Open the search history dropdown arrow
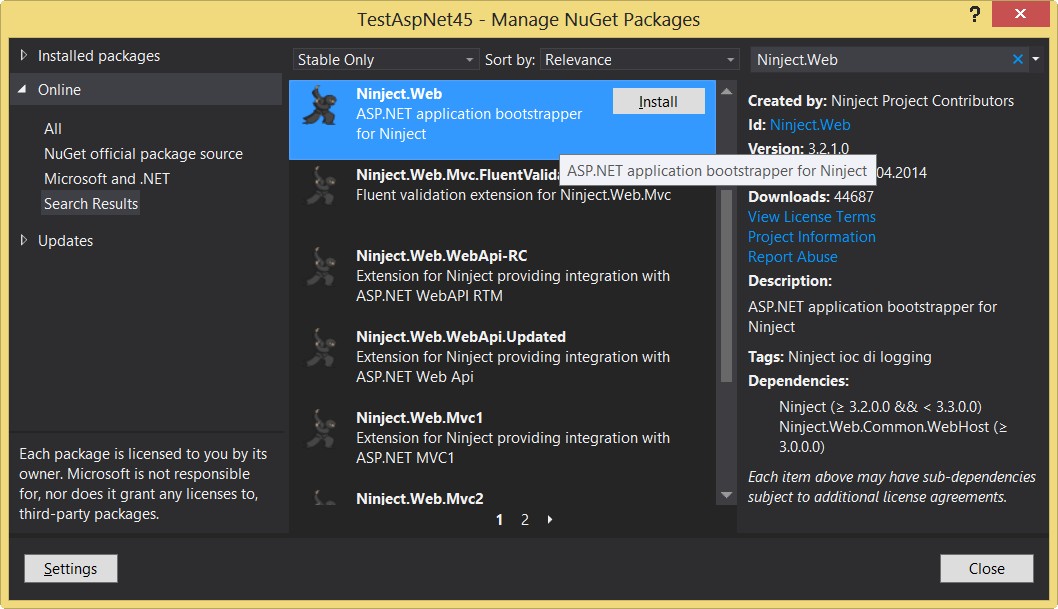 click(1036, 59)
